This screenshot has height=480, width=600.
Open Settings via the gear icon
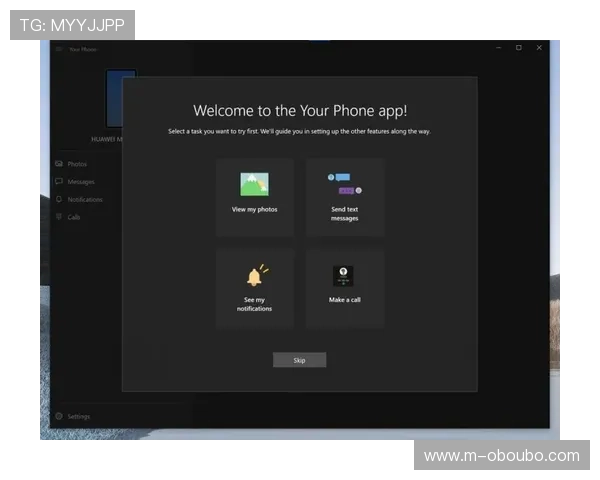pyautogui.click(x=59, y=416)
